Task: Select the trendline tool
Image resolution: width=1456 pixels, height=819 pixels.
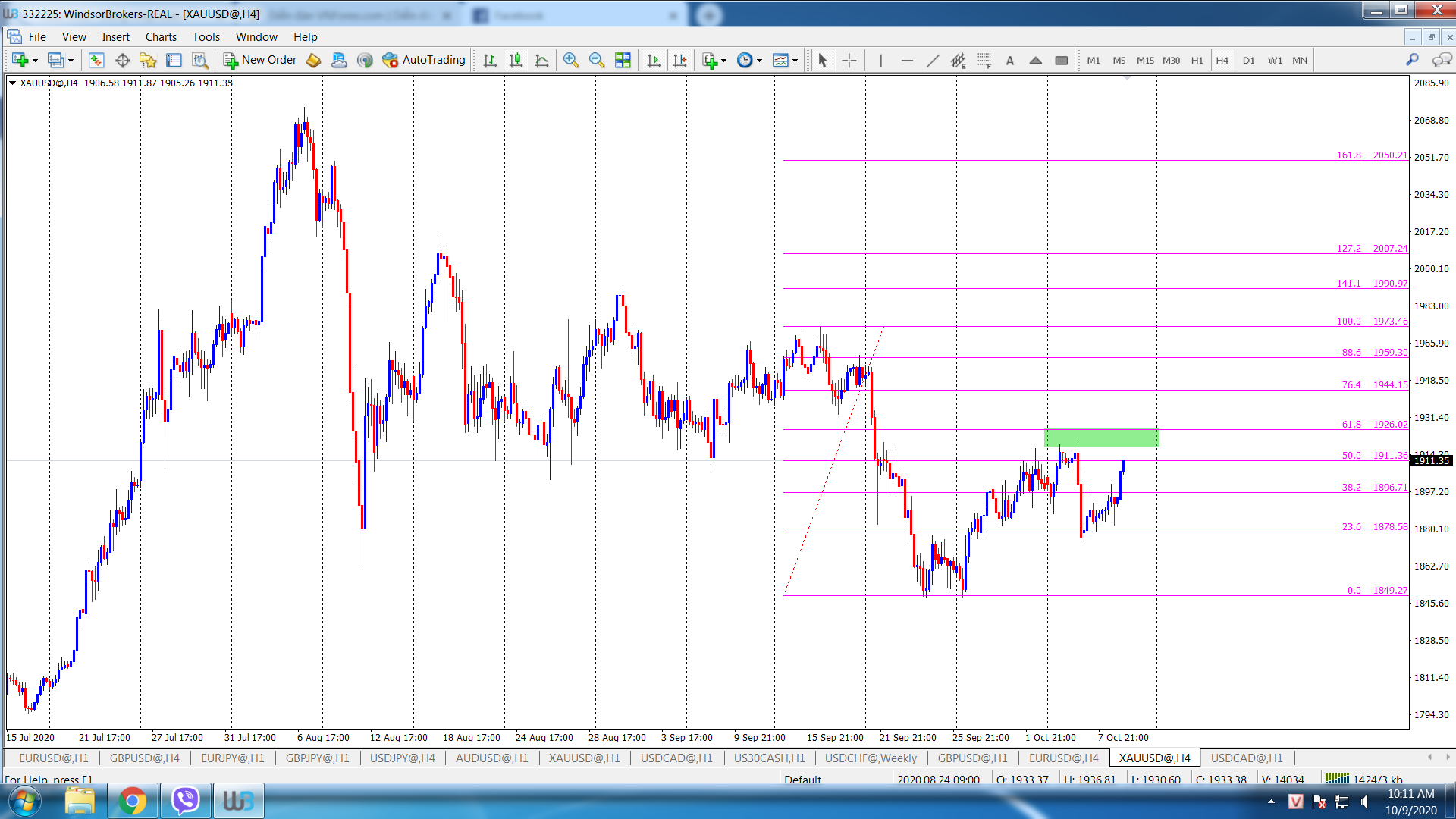Action: 933,60
